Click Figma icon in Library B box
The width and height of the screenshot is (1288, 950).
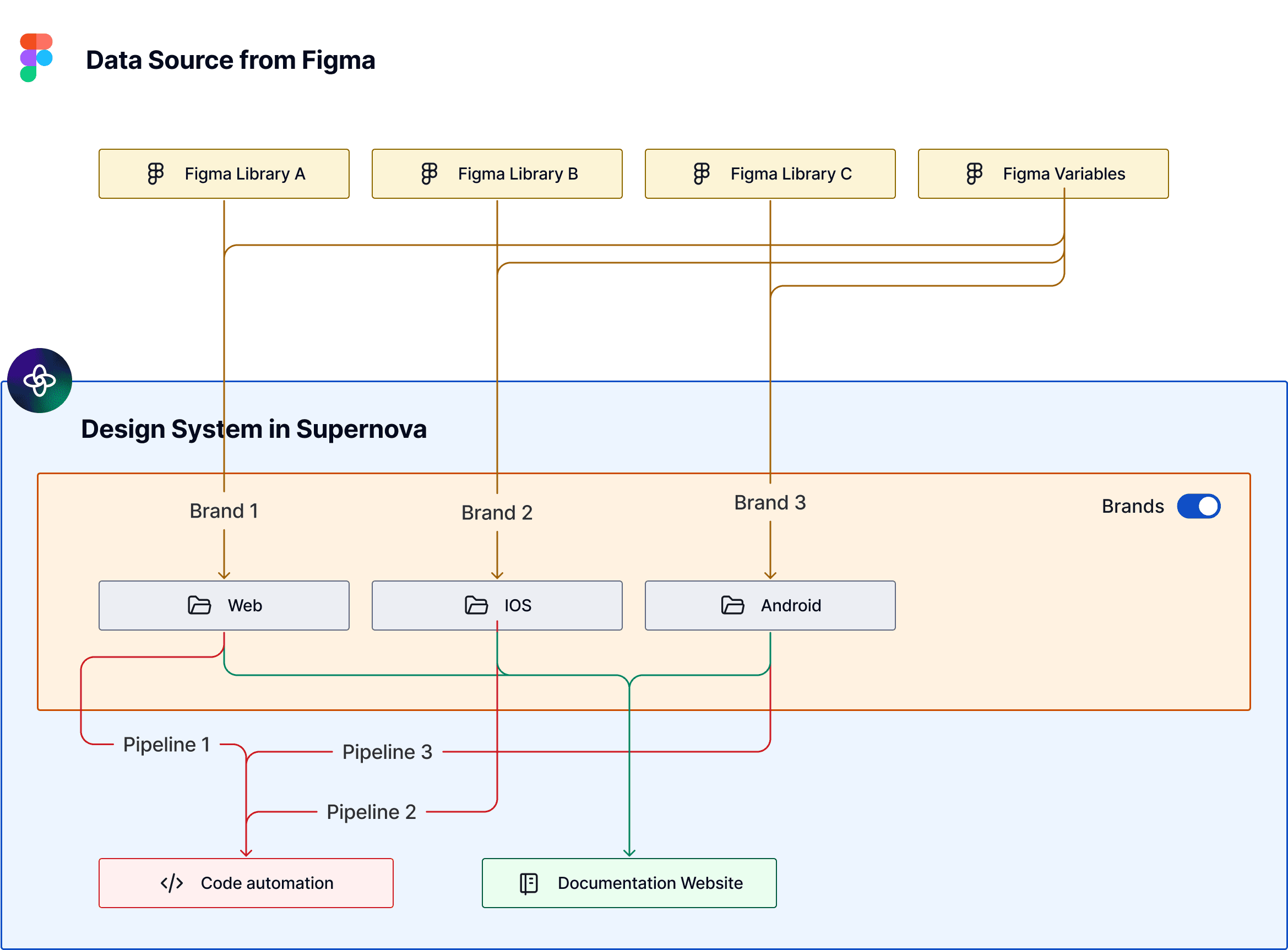(x=429, y=173)
